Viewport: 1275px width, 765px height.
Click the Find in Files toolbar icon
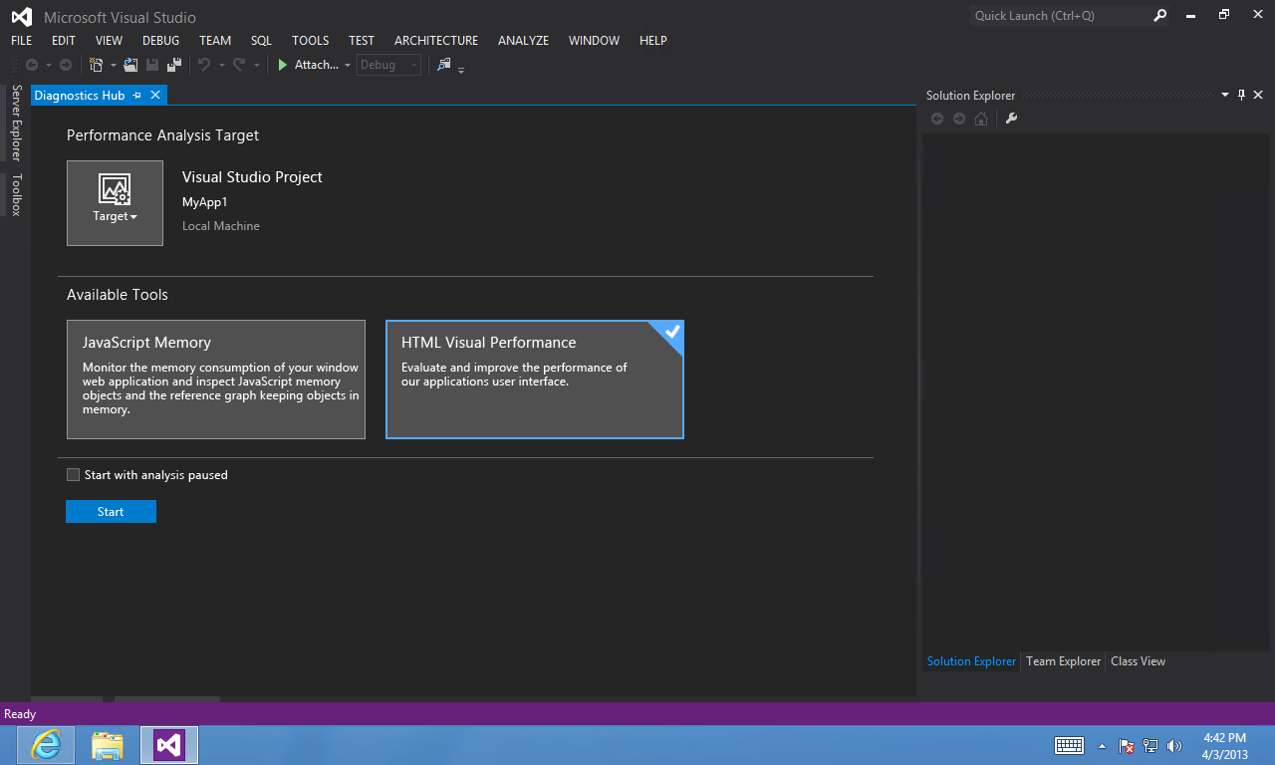click(x=444, y=65)
